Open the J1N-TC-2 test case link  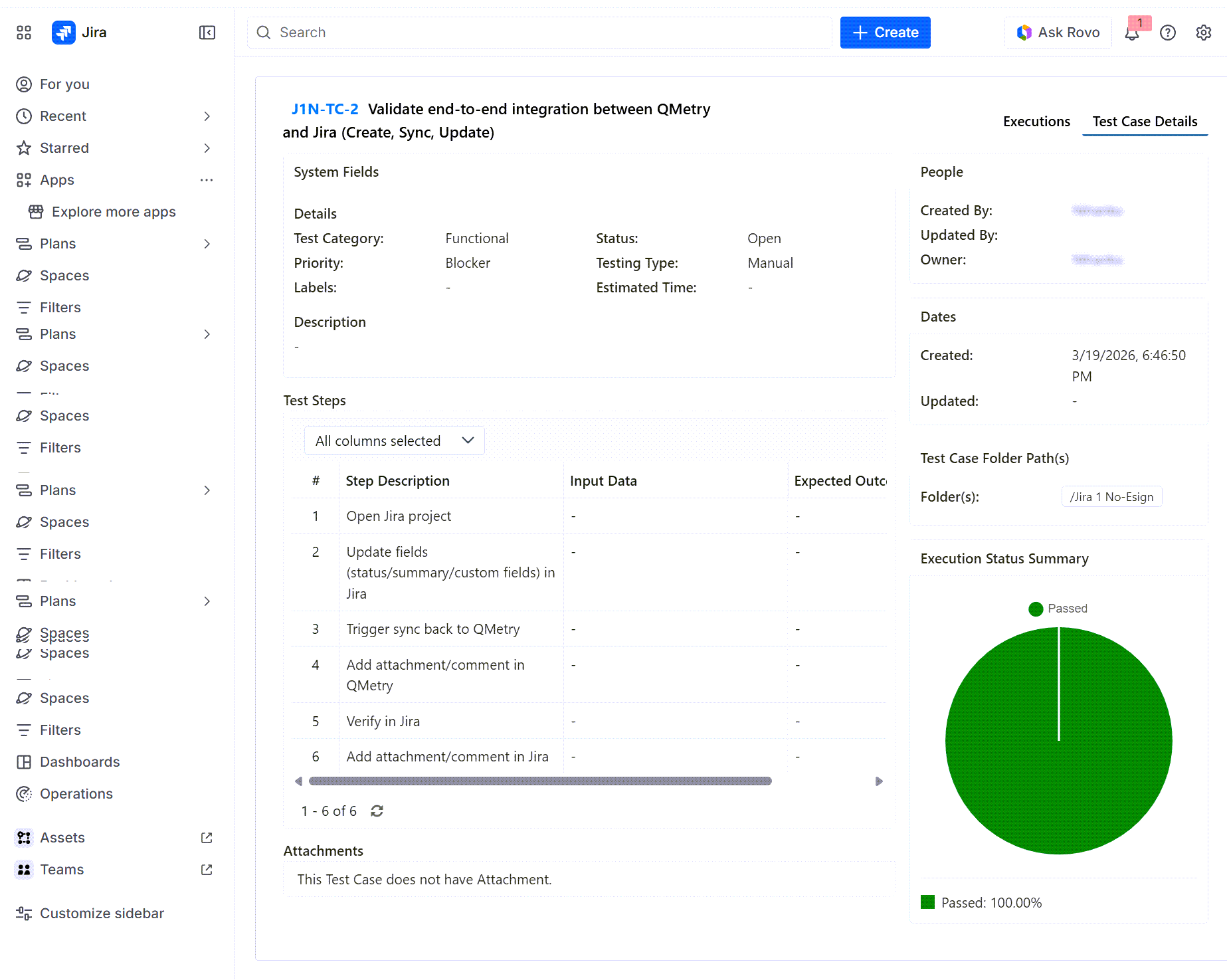pyautogui.click(x=325, y=109)
